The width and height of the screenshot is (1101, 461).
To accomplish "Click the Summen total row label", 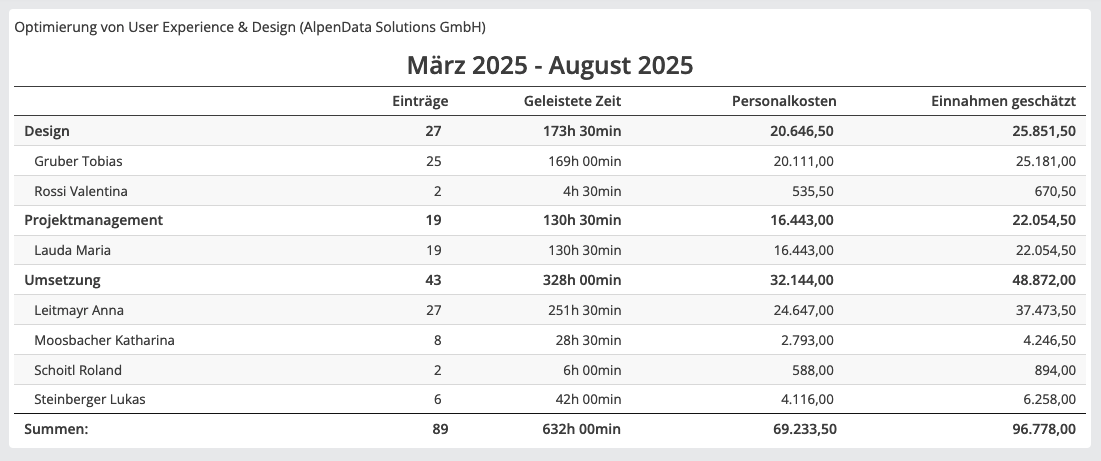I will click(x=56, y=430).
